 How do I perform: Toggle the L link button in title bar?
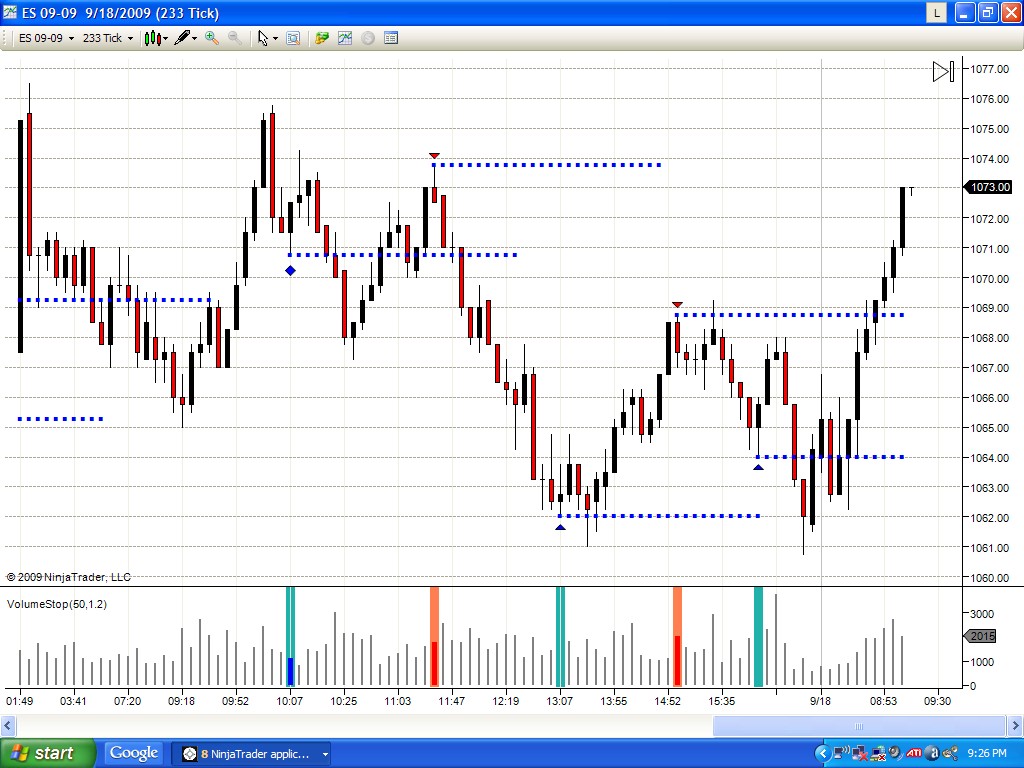pyautogui.click(x=936, y=12)
